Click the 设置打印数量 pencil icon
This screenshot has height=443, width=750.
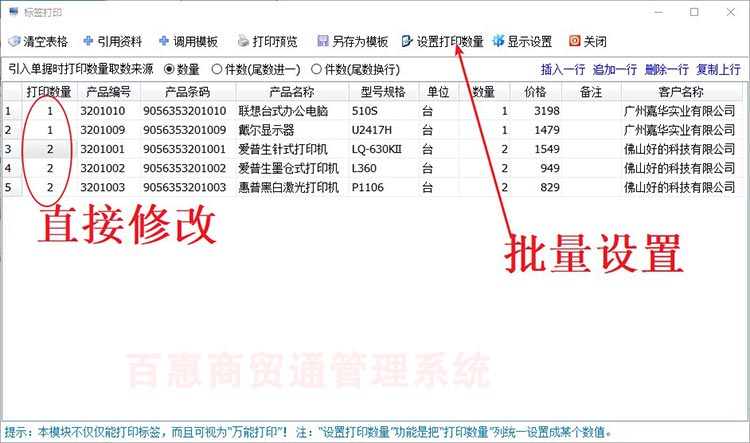(x=407, y=41)
